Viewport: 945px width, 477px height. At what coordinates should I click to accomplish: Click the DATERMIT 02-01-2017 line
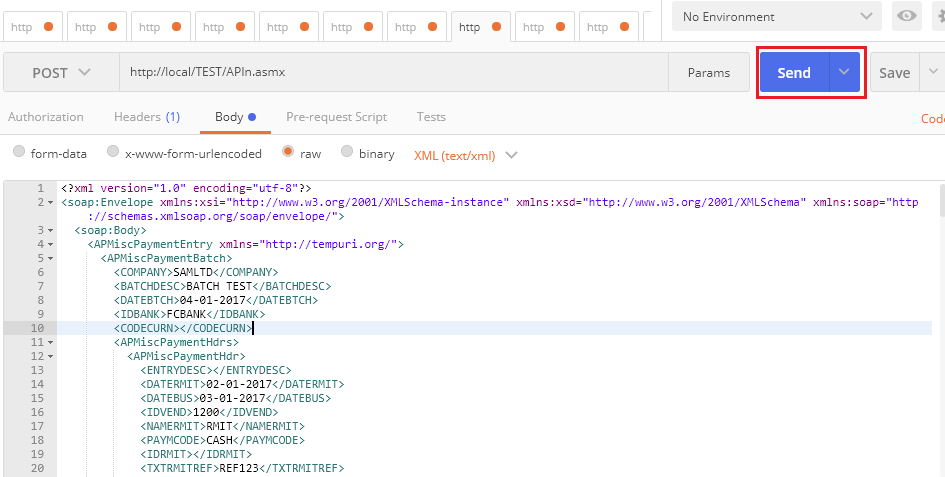[x=242, y=384]
